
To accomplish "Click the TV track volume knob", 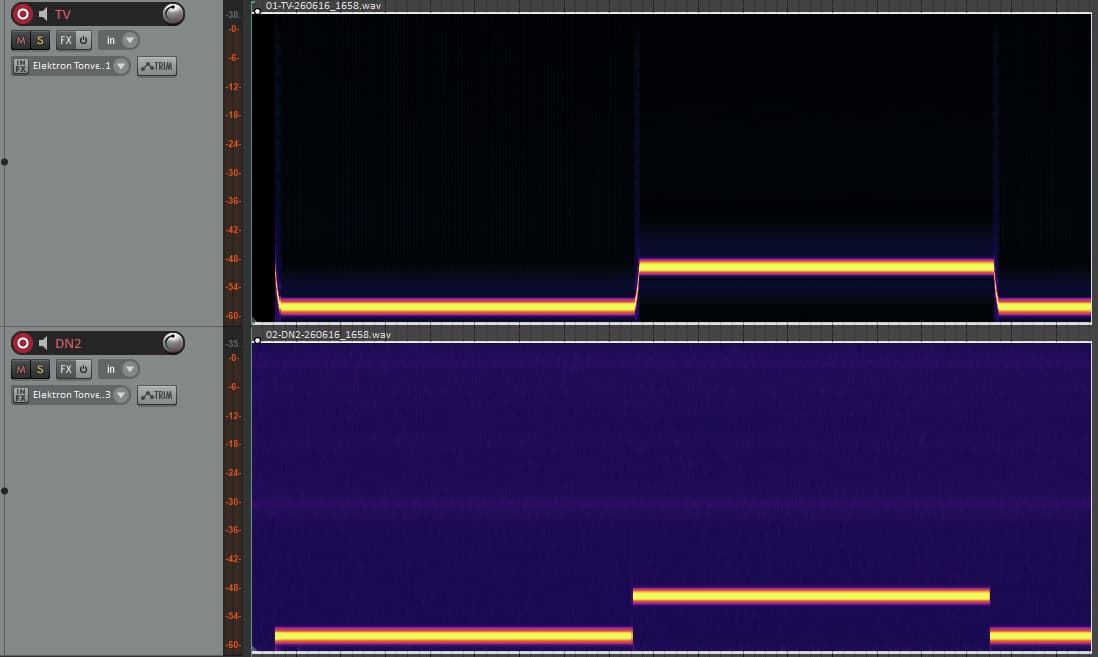I will [x=173, y=13].
